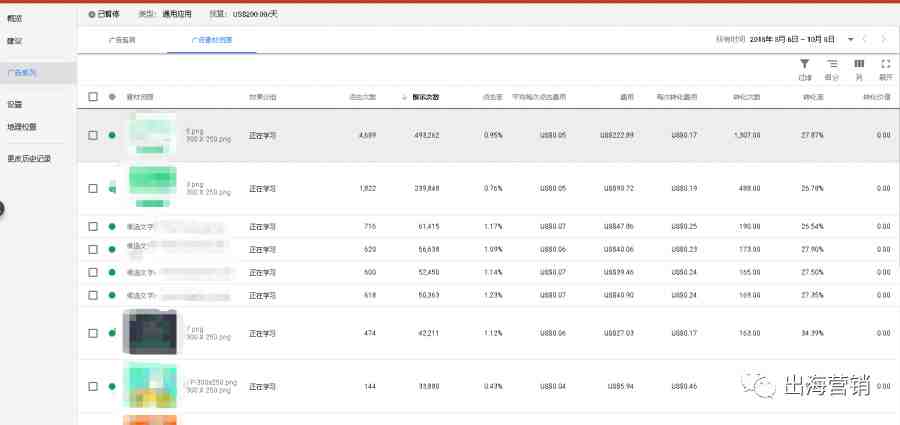Tick checkbox of row with 618 clicks
The image size is (900, 425).
coord(93,295)
